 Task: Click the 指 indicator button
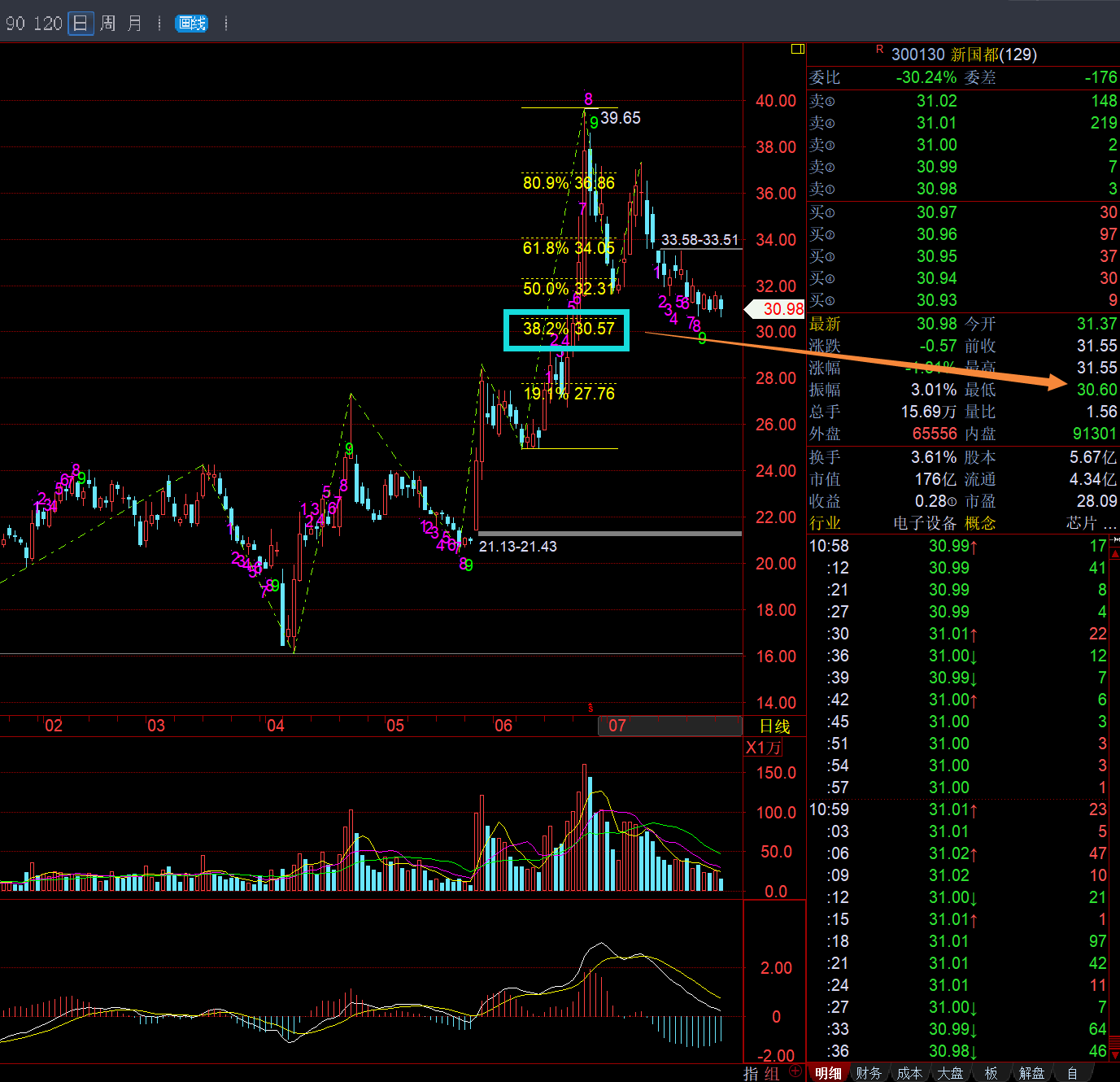pos(751,1073)
